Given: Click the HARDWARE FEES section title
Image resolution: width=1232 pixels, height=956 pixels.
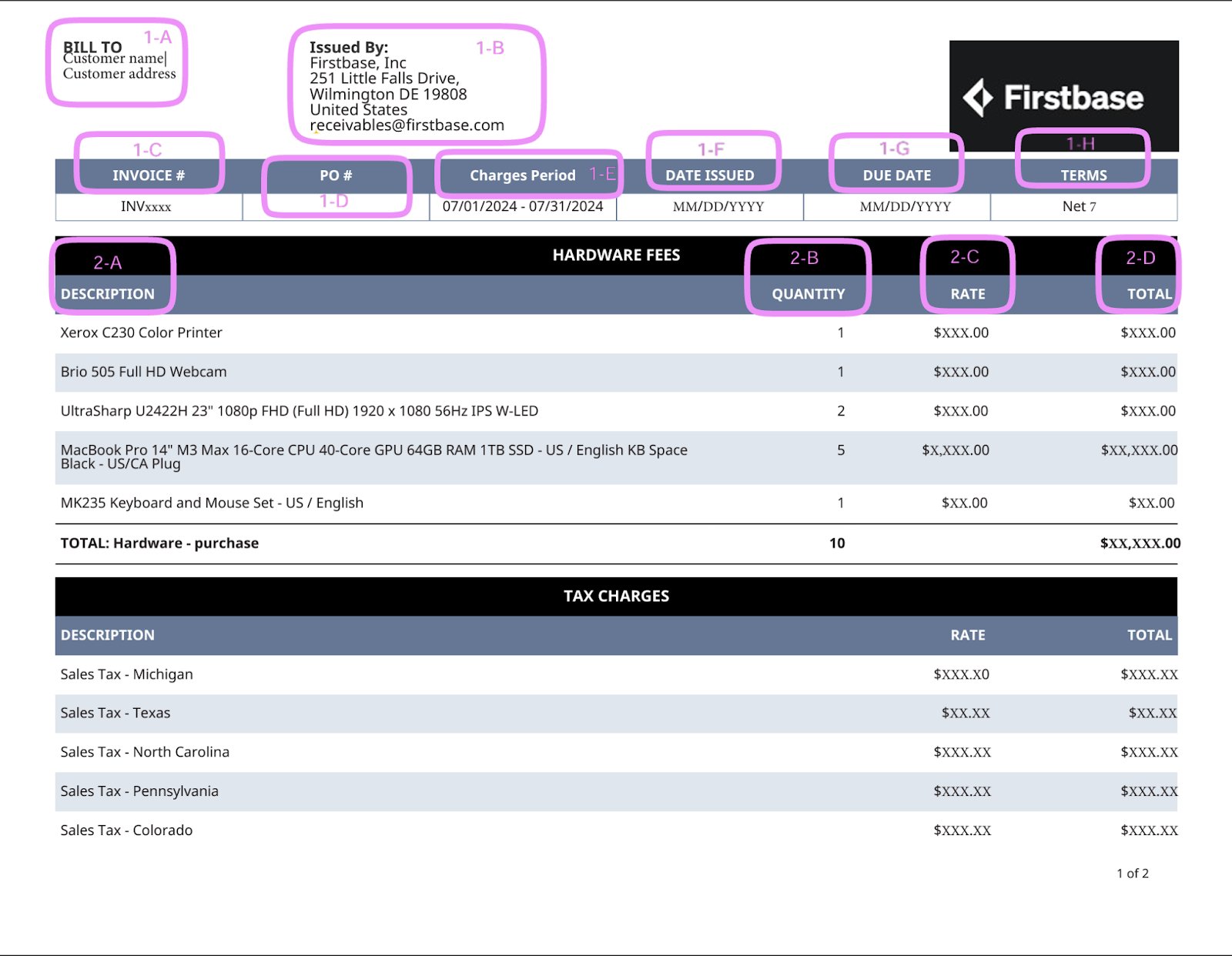Looking at the screenshot, I should pos(616,255).
